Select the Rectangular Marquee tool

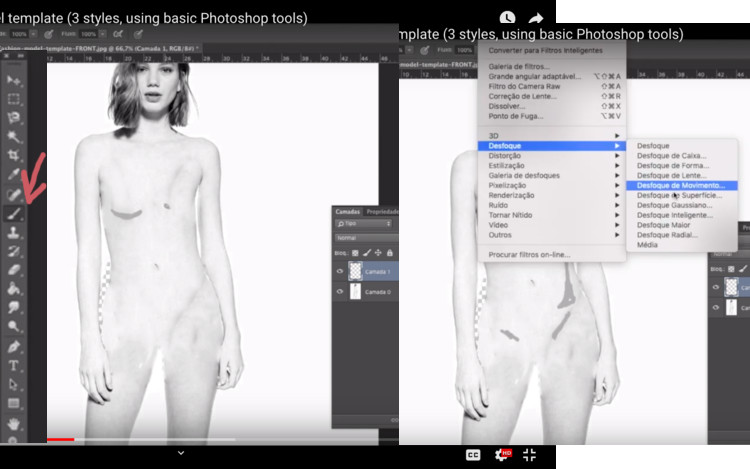(x=13, y=99)
